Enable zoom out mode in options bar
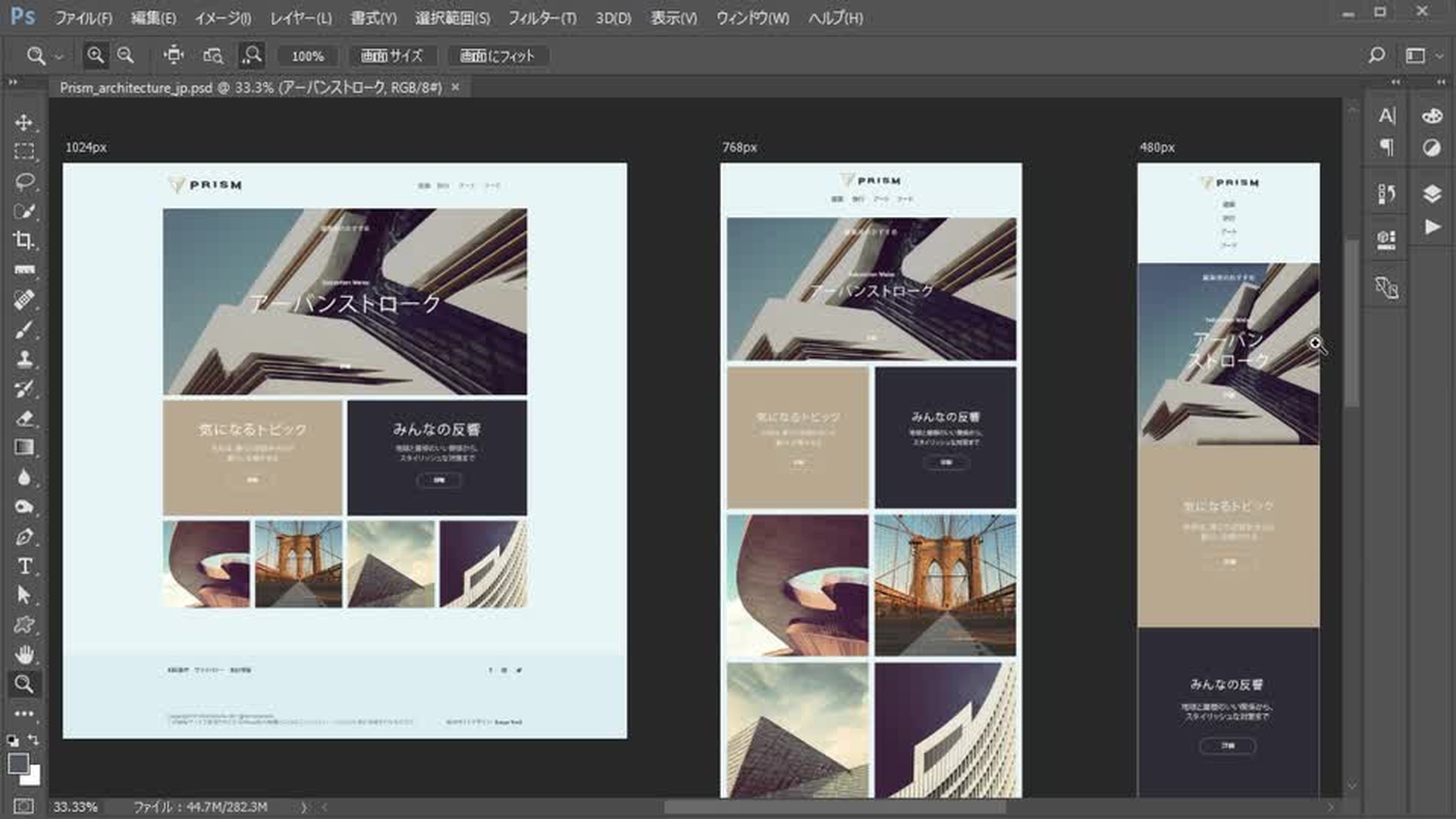 [x=126, y=55]
